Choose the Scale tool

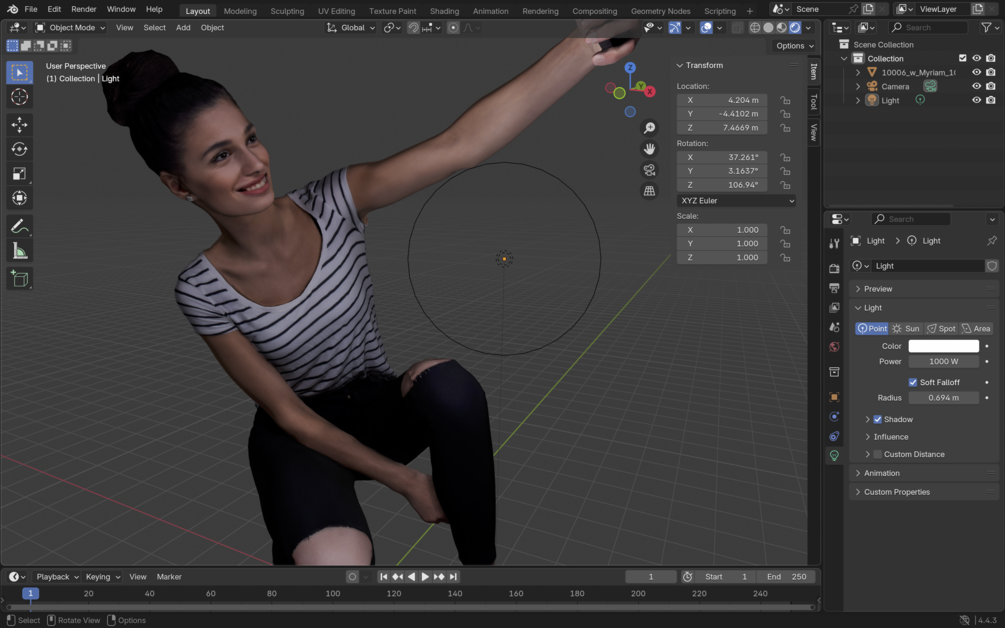(x=19, y=174)
